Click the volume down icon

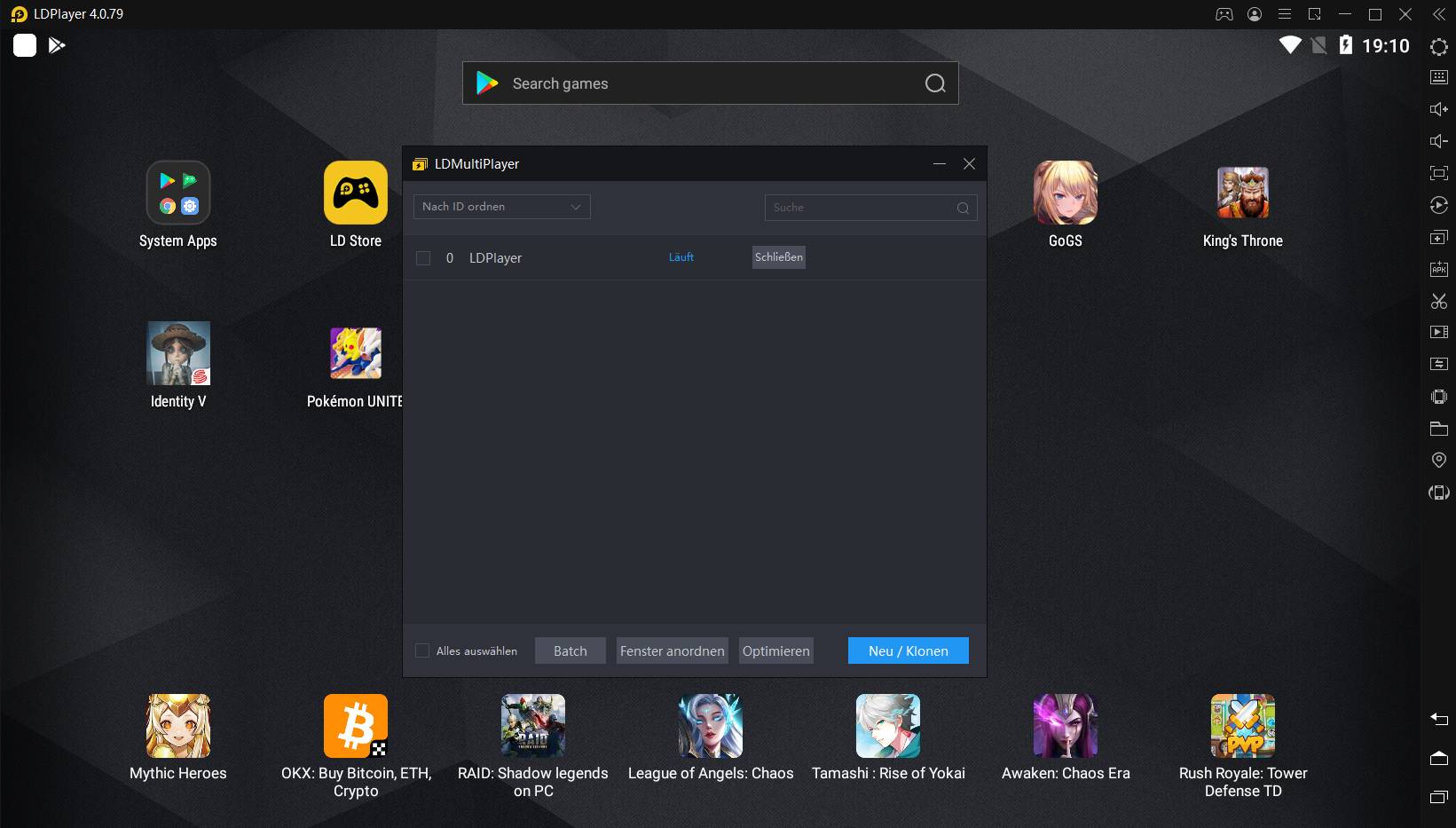(1439, 141)
